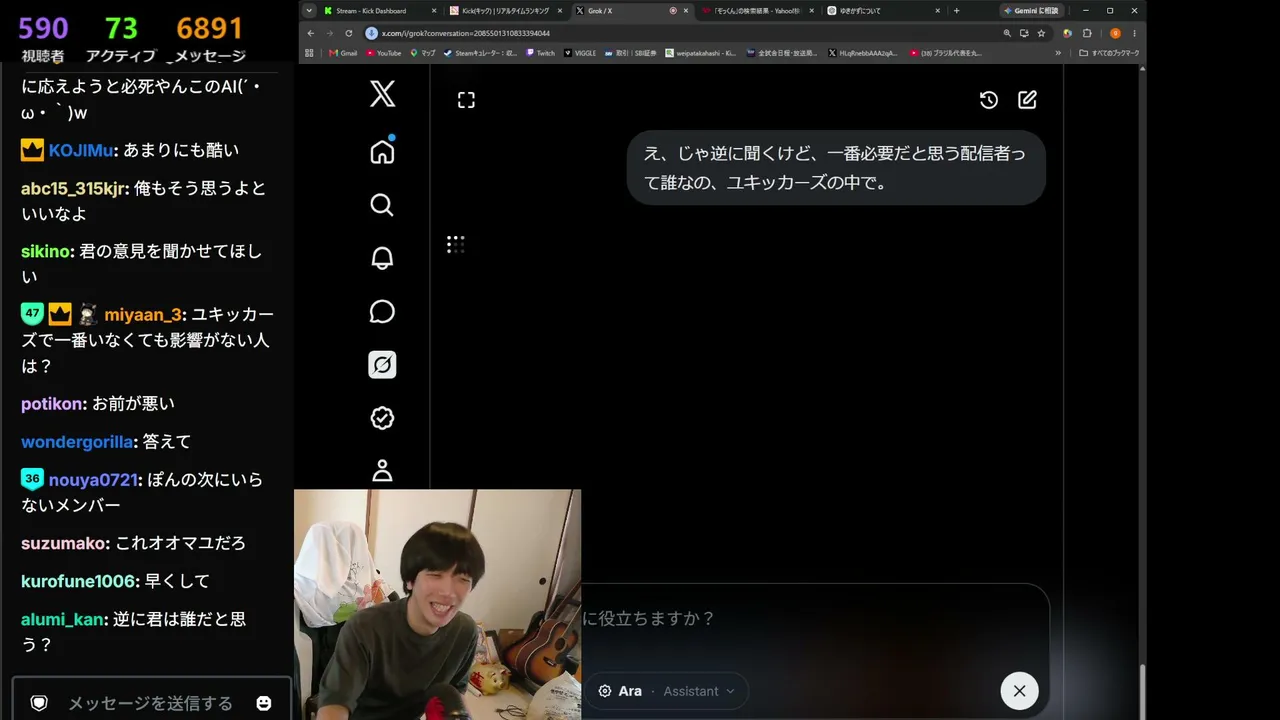The image size is (1280, 720).
Task: Click the browser forward arrow
Action: coord(330,33)
